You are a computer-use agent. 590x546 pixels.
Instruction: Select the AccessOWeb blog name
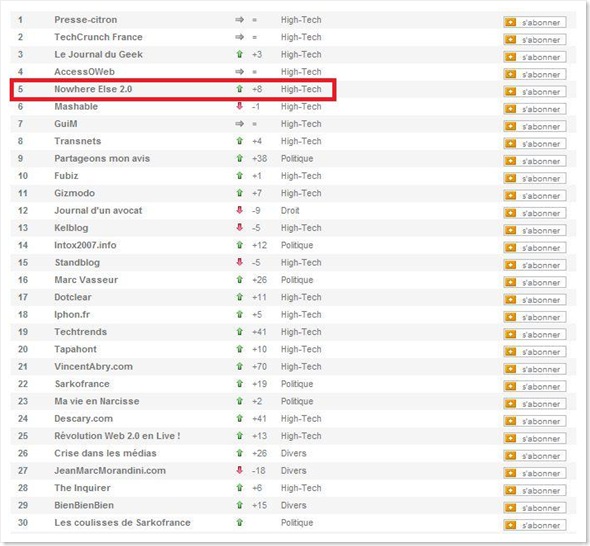click(x=85, y=71)
